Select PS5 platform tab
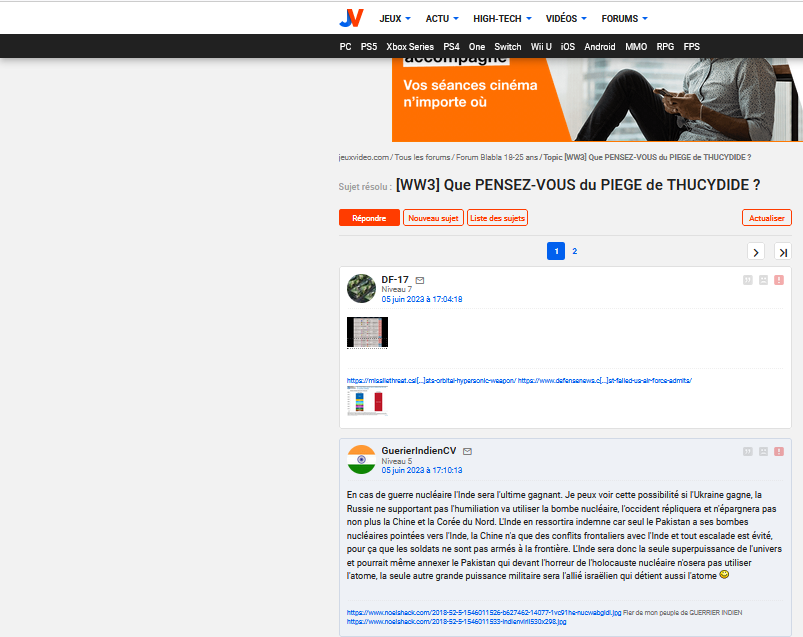 369,47
